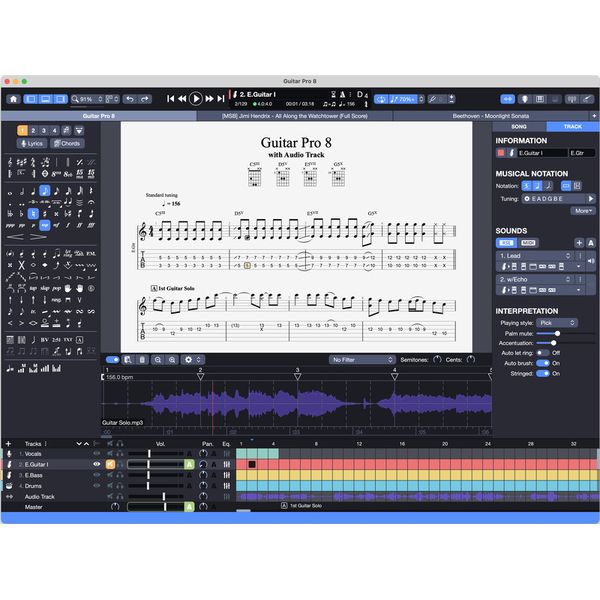This screenshot has width=600, height=600.
Task: Click the Redo arrow in toolbar
Action: (145, 99)
